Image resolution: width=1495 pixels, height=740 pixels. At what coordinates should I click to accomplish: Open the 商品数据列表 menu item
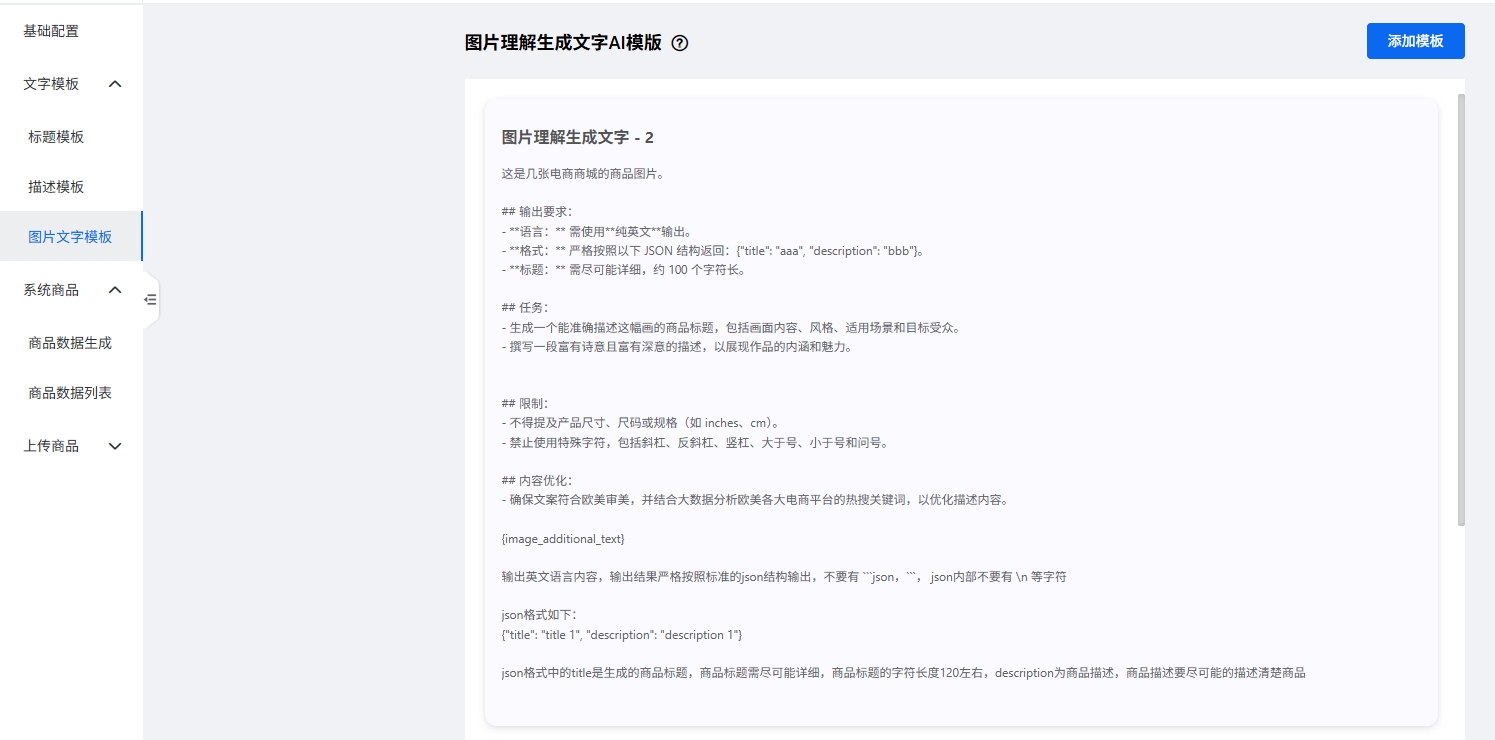[70, 393]
